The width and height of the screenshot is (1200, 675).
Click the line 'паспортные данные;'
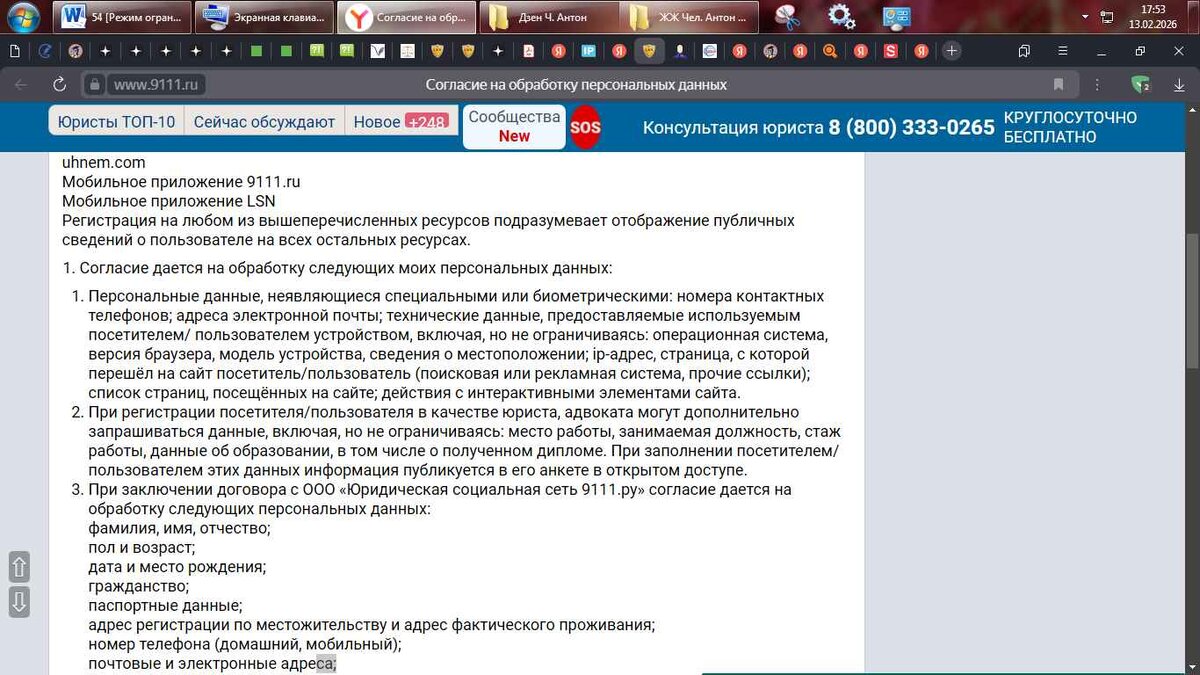[165, 606]
